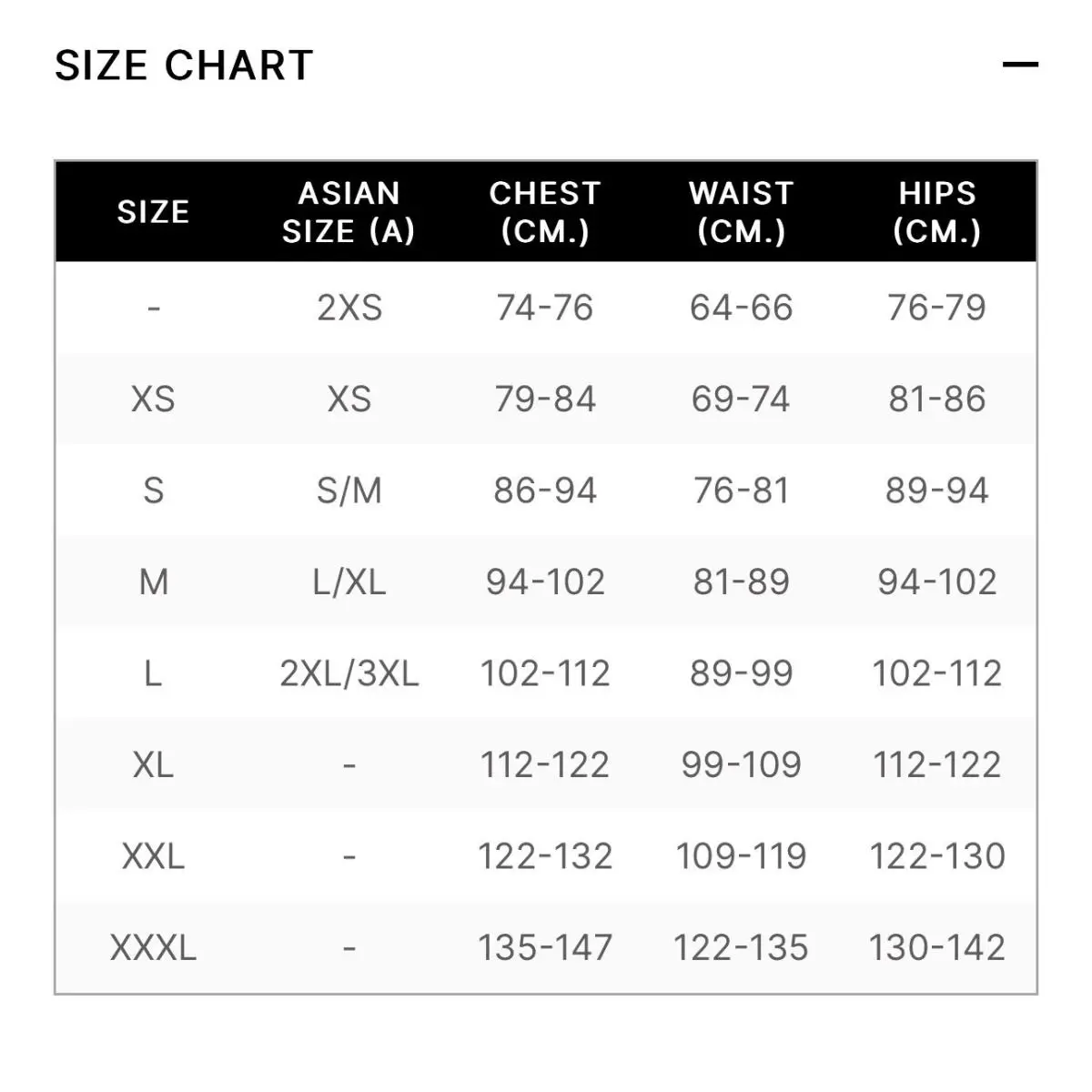Viewport: 1092px width, 1092px height.
Task: Select chest value 86-94
Action: 545,490
